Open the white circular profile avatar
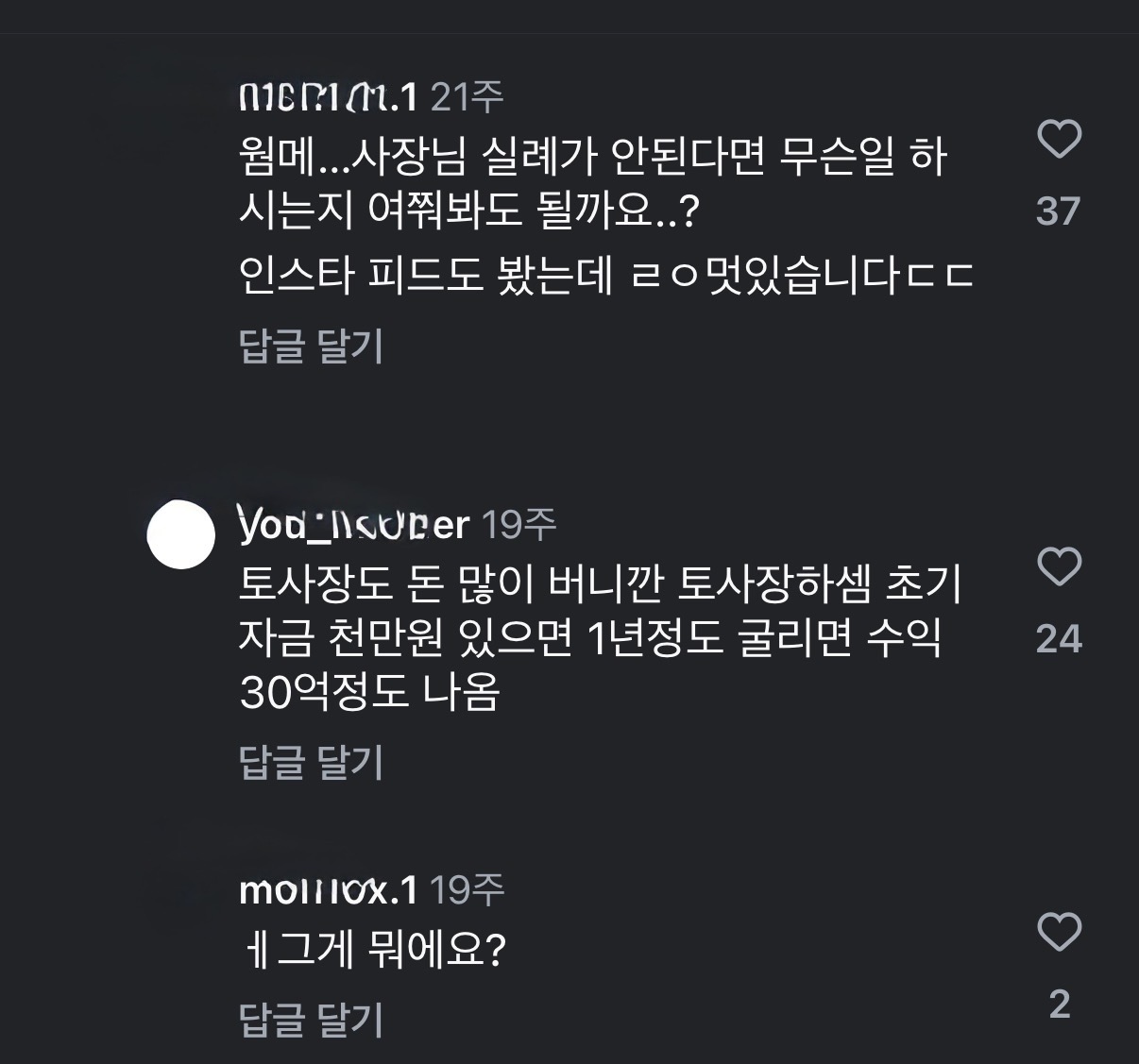 point(181,534)
